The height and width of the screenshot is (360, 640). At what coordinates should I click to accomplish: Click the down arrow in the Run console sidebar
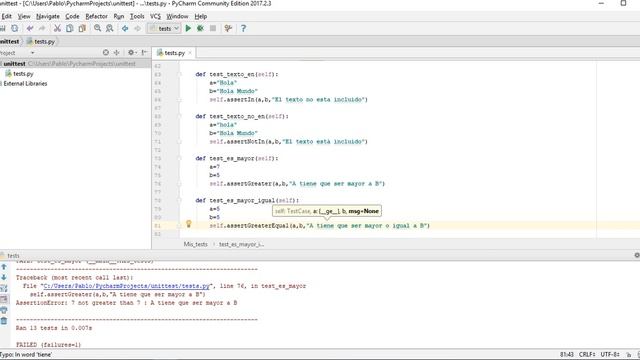pos(4,278)
